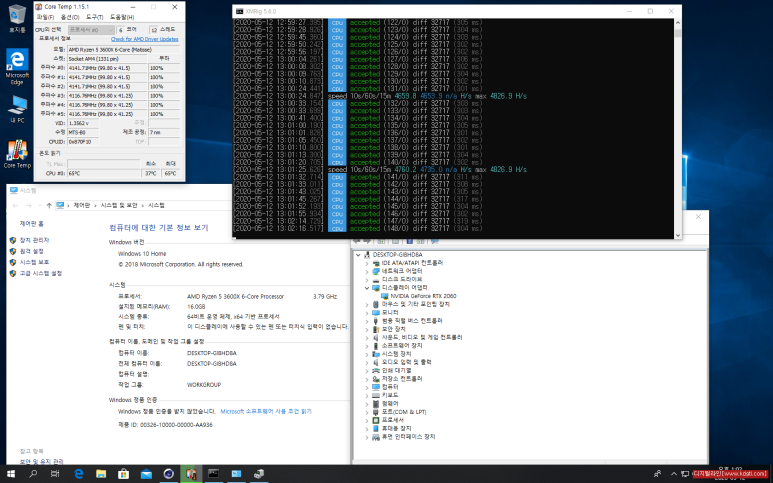Open the 내 PC desktop icon
Viewport: 773px width, 483px height.
click(x=17, y=108)
